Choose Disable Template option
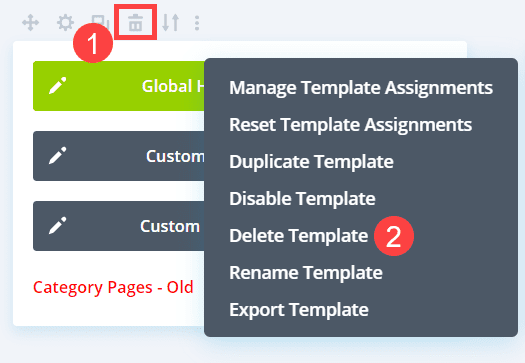525x363 pixels. point(302,199)
